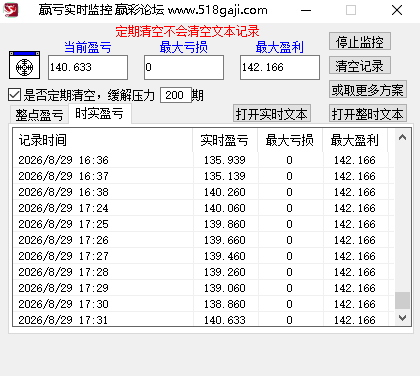
Task: Click the value 140.060
Action: 225,208
